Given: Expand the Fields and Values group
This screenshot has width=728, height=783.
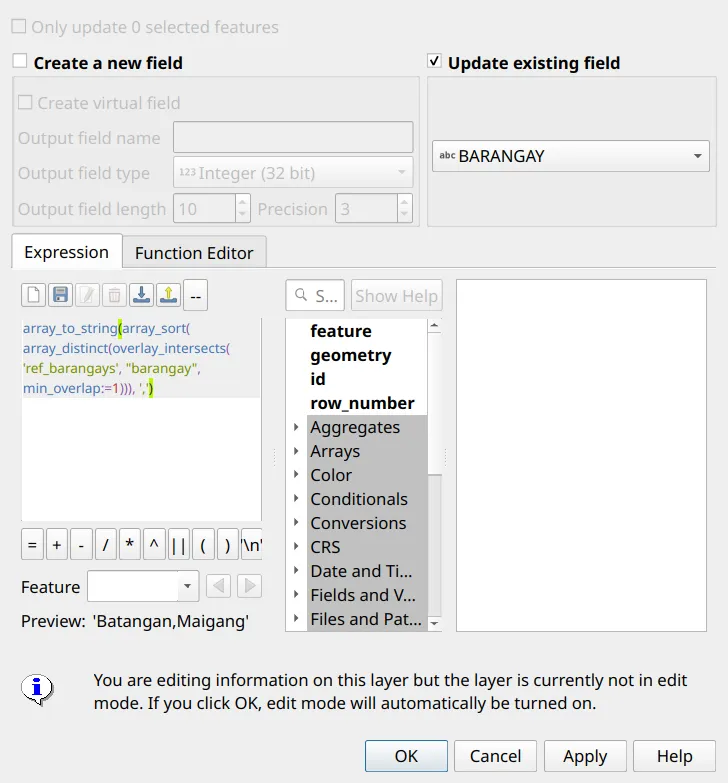Looking at the screenshot, I should tap(296, 594).
